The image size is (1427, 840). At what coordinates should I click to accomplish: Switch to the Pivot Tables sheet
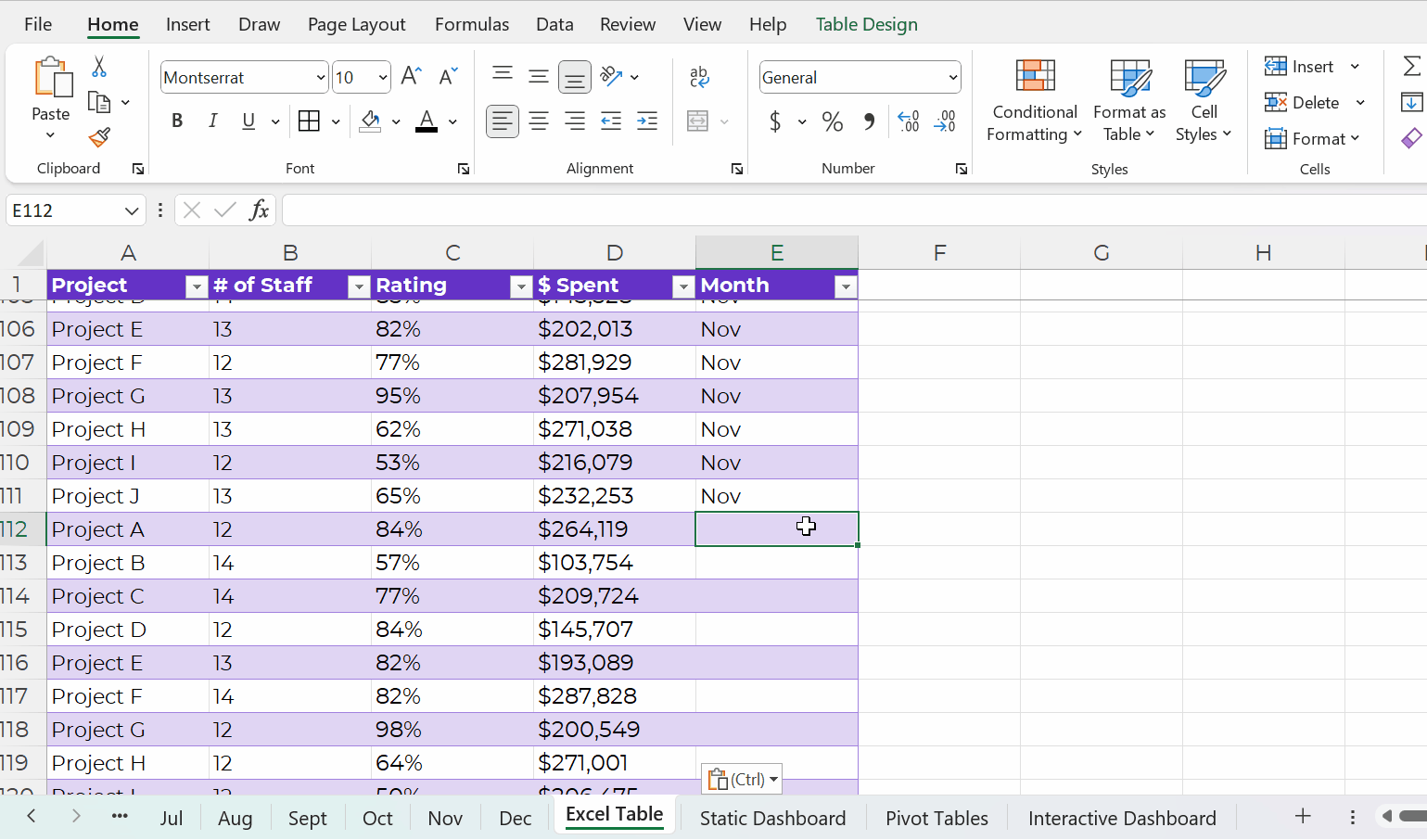936,818
